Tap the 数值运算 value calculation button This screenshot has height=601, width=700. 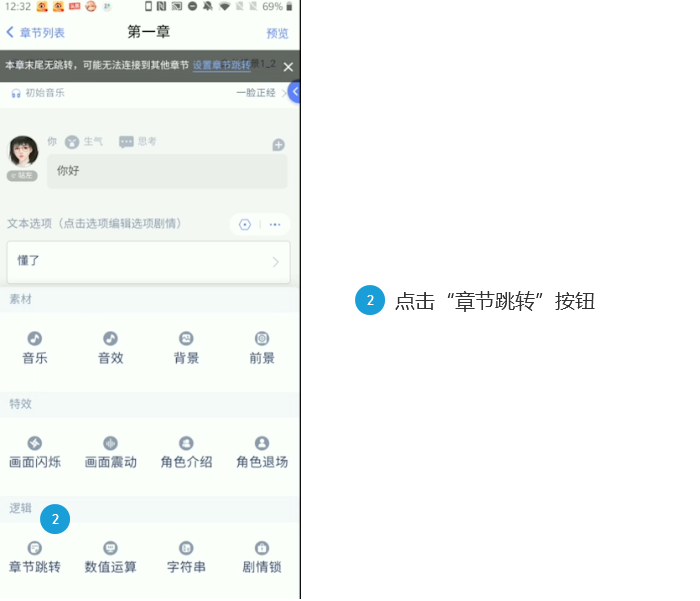pyautogui.click(x=111, y=557)
